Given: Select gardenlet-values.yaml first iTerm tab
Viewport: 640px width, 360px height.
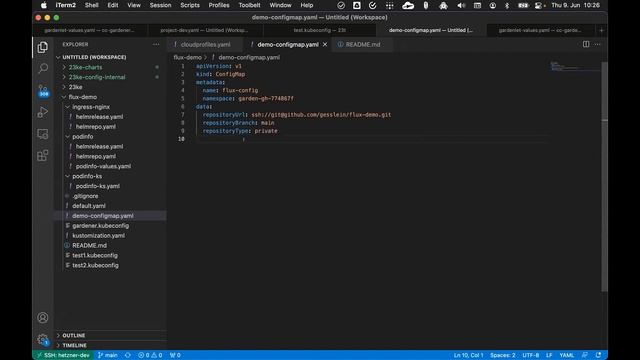Looking at the screenshot, I should [x=90, y=30].
